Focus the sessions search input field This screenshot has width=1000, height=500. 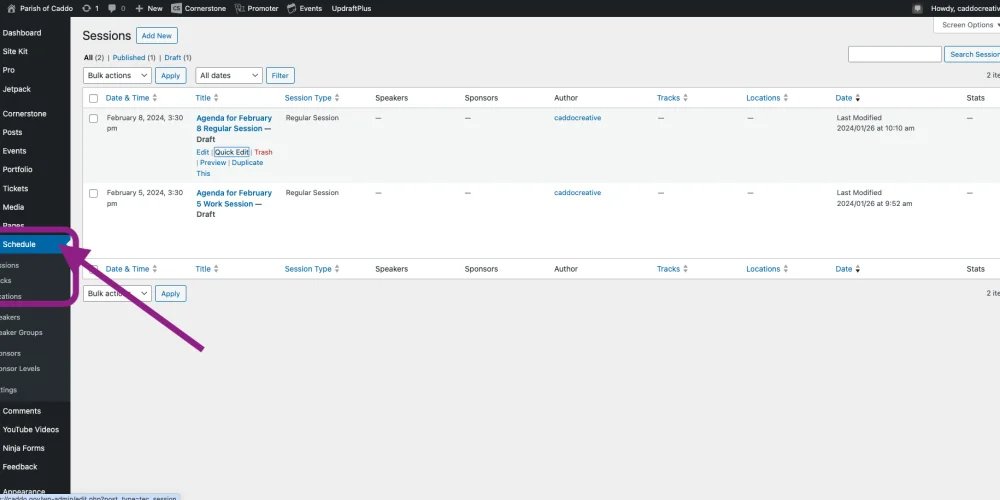point(894,54)
